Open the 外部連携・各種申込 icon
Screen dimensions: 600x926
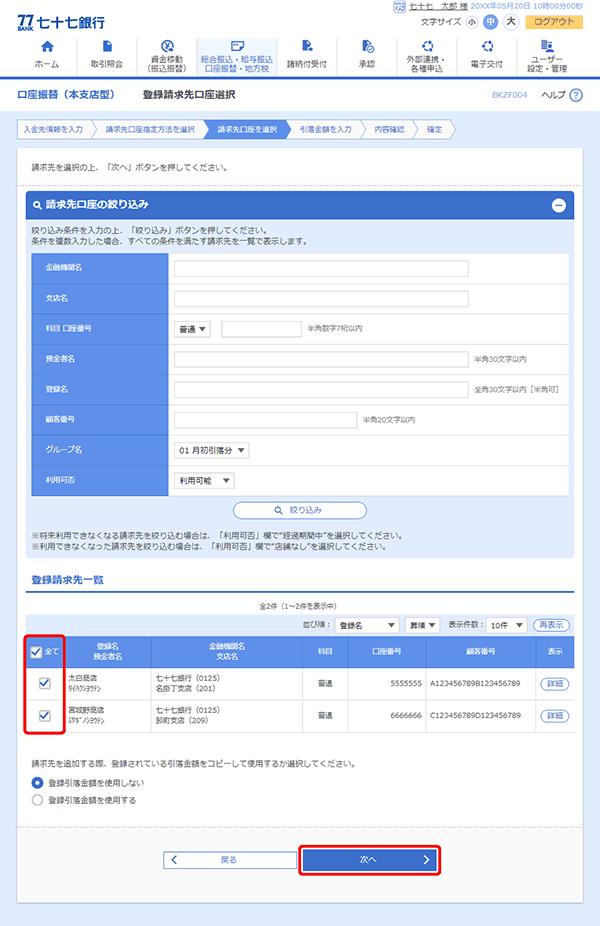click(x=427, y=46)
